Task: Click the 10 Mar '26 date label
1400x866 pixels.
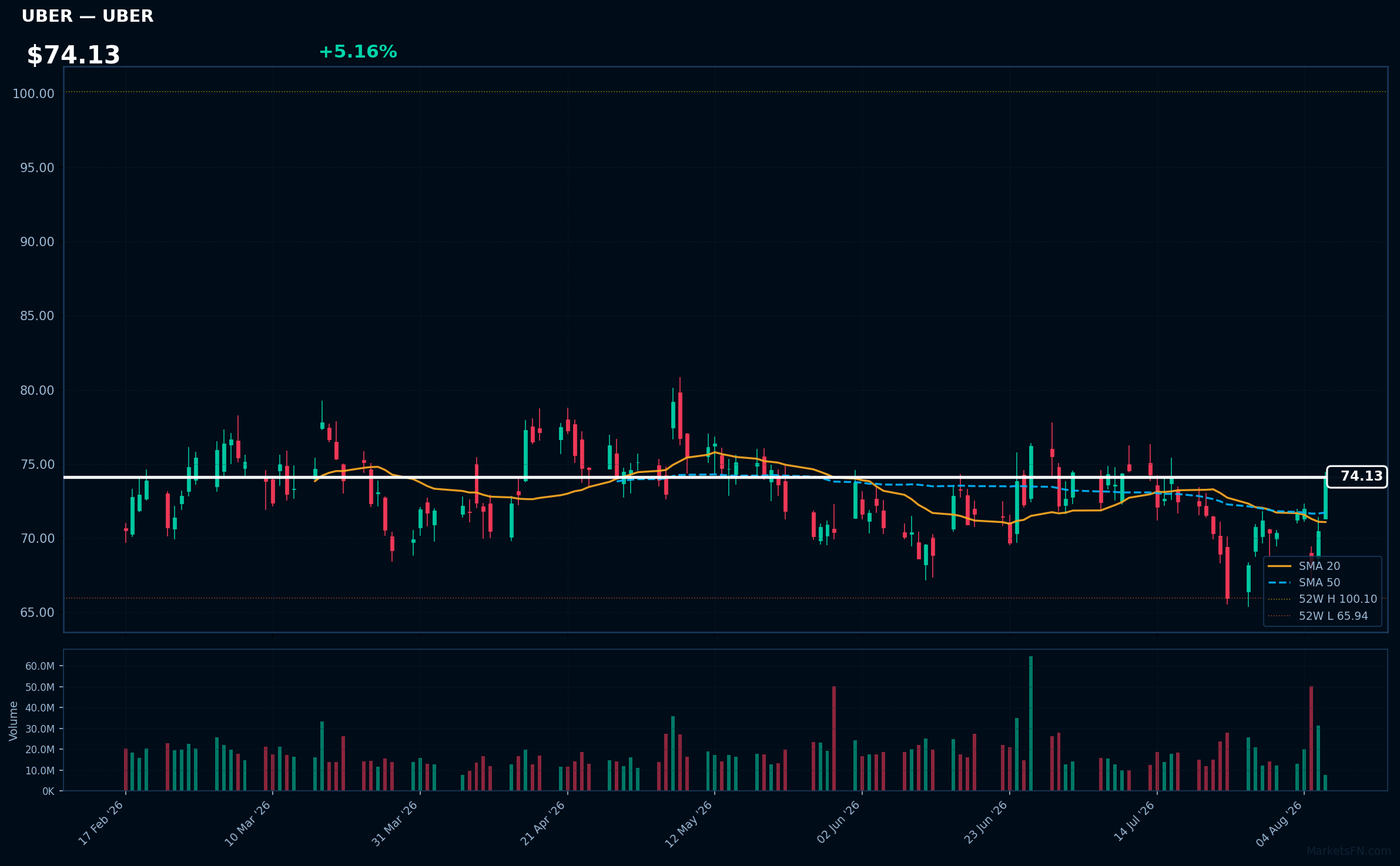Action: click(247, 823)
